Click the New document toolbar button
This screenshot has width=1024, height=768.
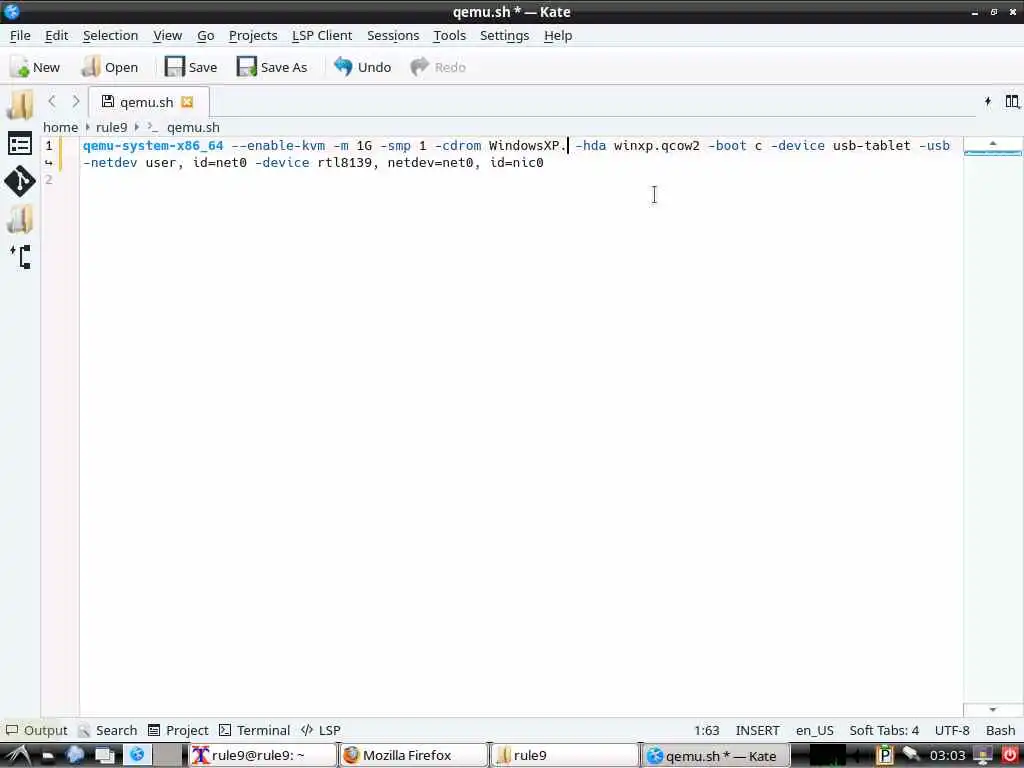click(35, 67)
